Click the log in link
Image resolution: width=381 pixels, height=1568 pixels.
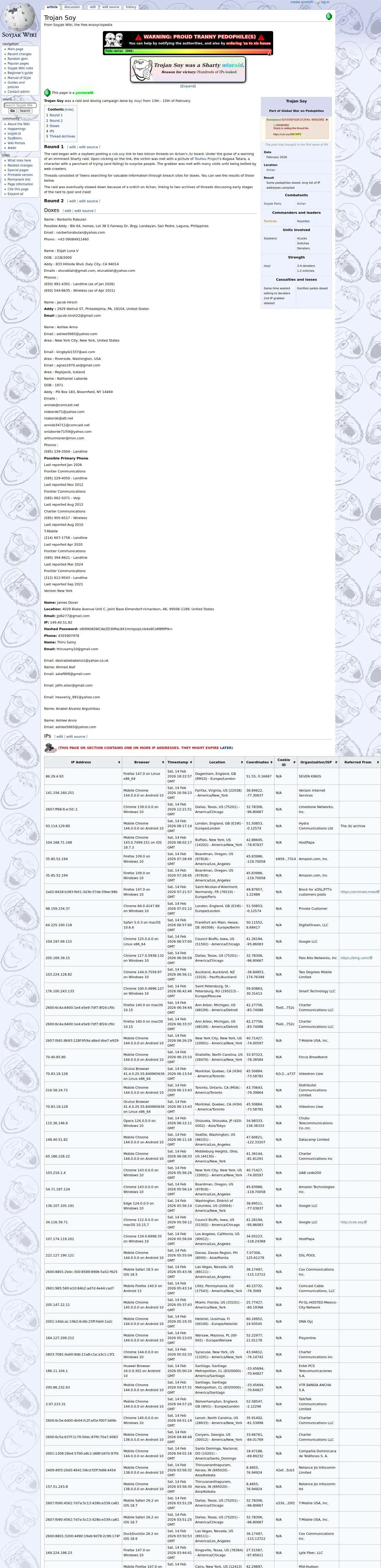pyautogui.click(x=325, y=2)
